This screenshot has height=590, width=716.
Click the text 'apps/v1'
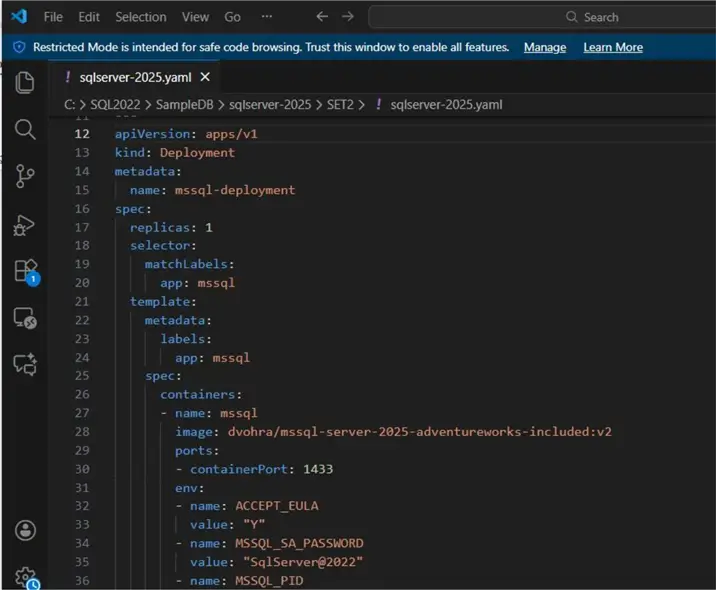tap(232, 134)
